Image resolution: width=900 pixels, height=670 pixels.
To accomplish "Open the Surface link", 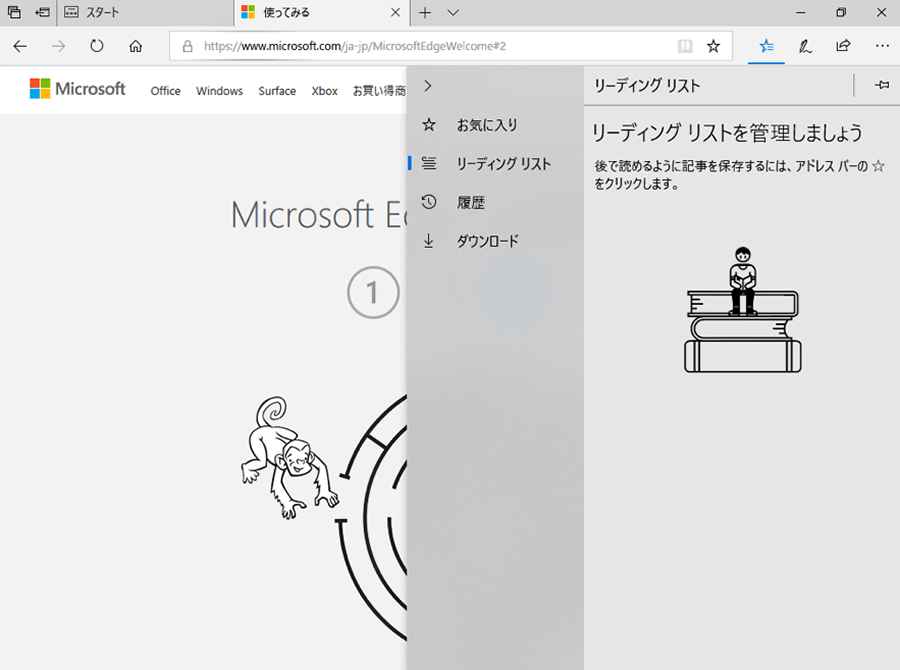I will [x=277, y=91].
